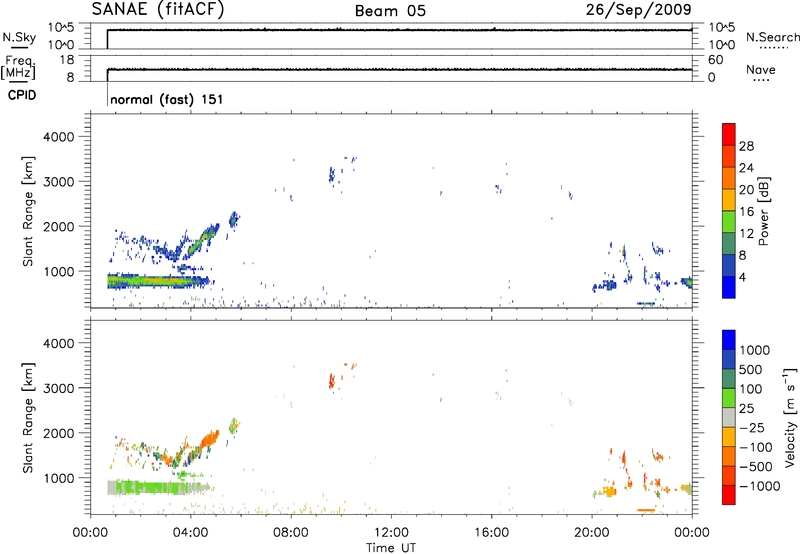The width and height of the screenshot is (800, 554).
Task: Click the Velocity [m s-1] colorbar title
Action: pyautogui.click(x=790, y=417)
